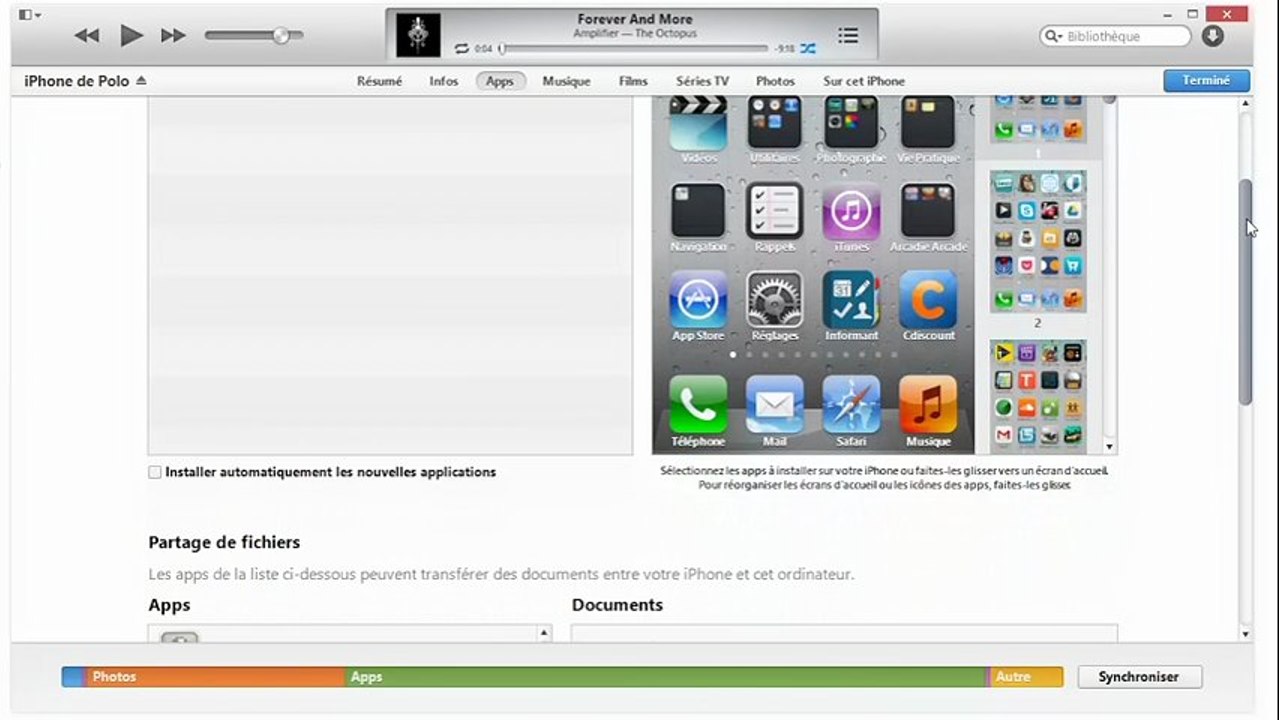Click home screens list scroll-down arrow
Image resolution: width=1279 pixels, height=720 pixels.
[x=1109, y=446]
